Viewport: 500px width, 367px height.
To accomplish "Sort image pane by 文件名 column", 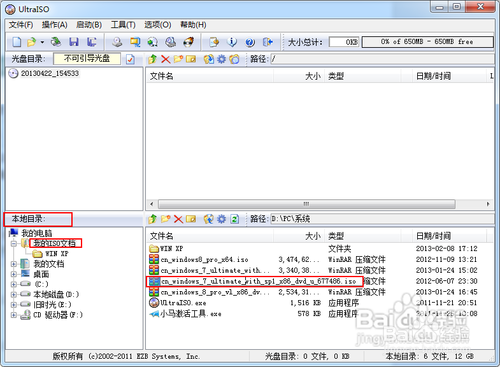I will tap(210, 76).
